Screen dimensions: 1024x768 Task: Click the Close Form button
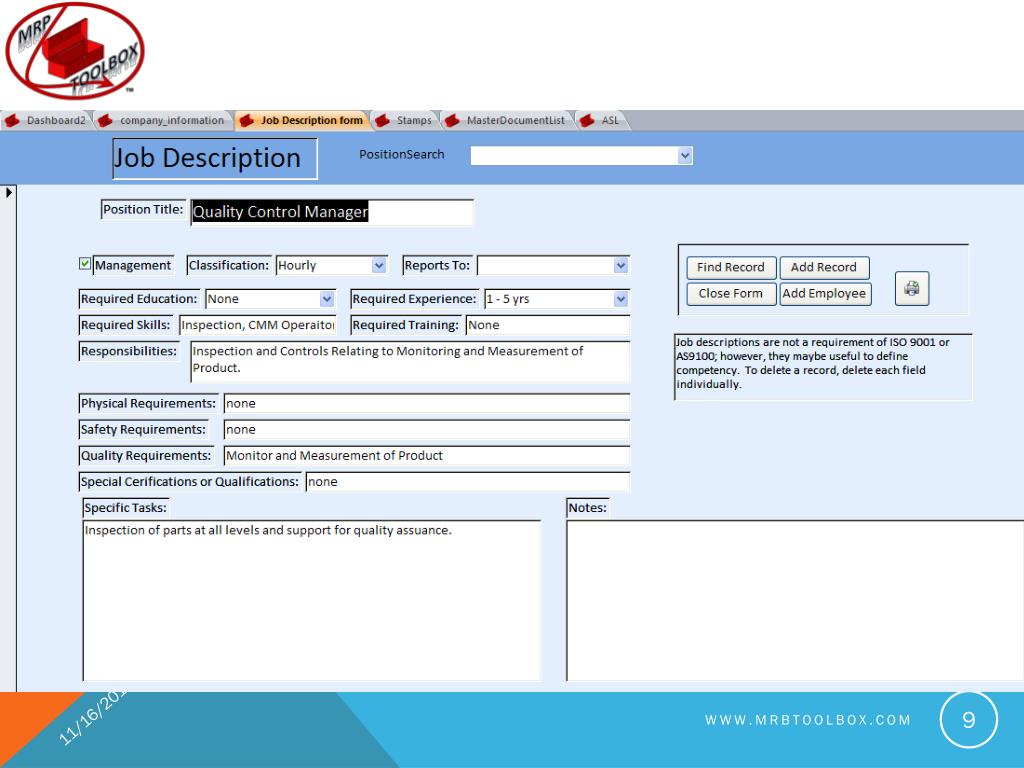click(x=731, y=294)
